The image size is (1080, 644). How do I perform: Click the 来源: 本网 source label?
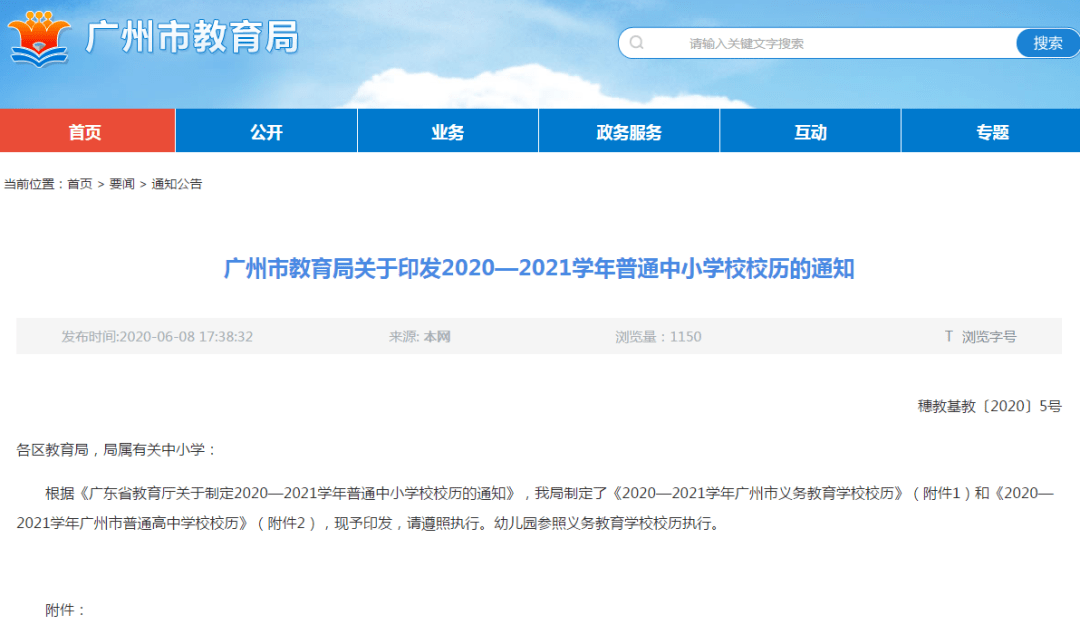pos(419,336)
